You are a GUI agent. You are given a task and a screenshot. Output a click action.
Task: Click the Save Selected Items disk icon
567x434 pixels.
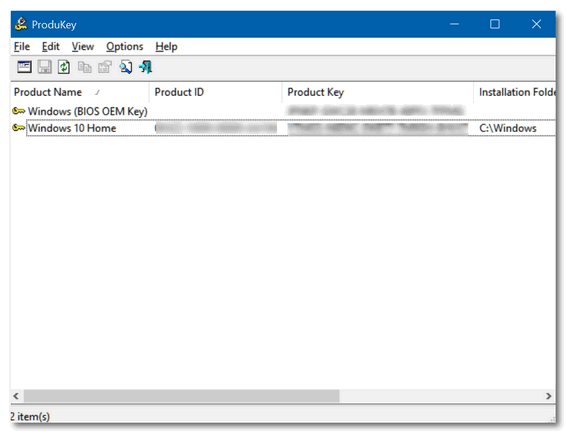[44, 67]
